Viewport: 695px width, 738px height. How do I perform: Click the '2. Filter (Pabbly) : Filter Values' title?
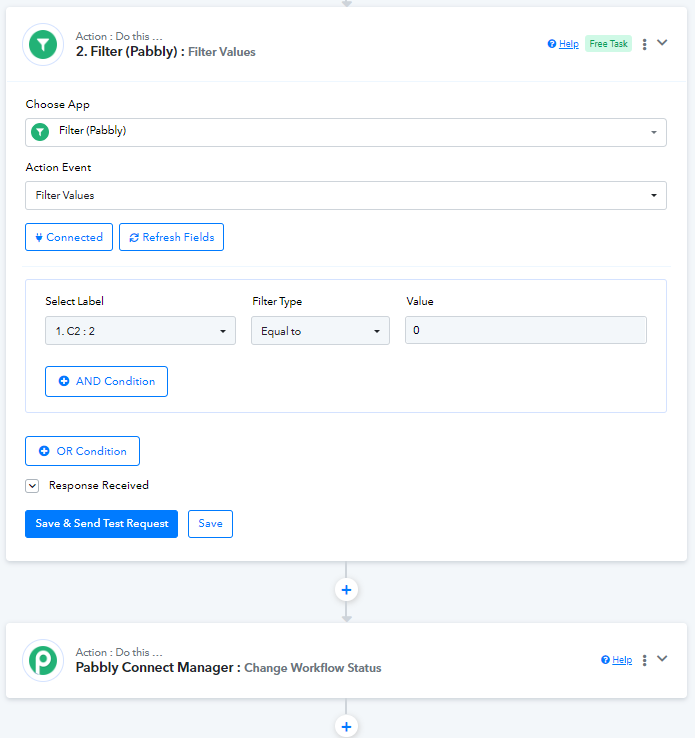click(x=166, y=51)
